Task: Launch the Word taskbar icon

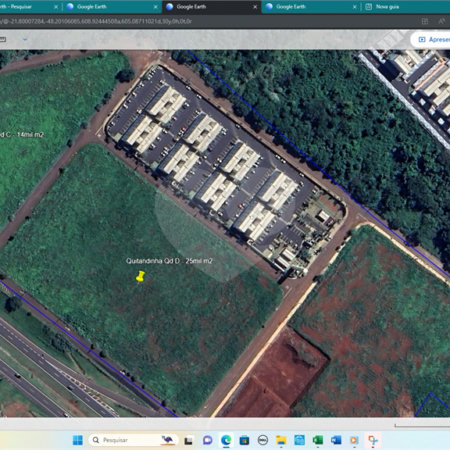Action: pyautogui.click(x=336, y=440)
